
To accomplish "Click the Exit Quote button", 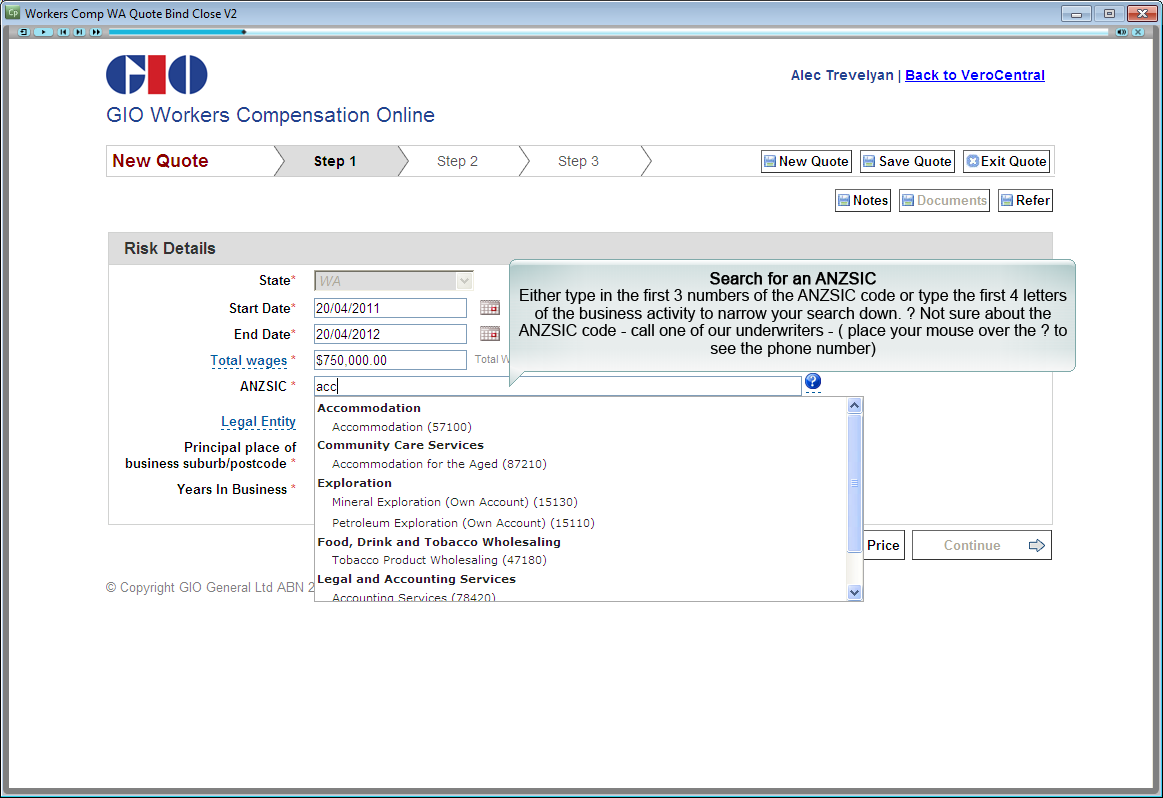I will [1006, 161].
